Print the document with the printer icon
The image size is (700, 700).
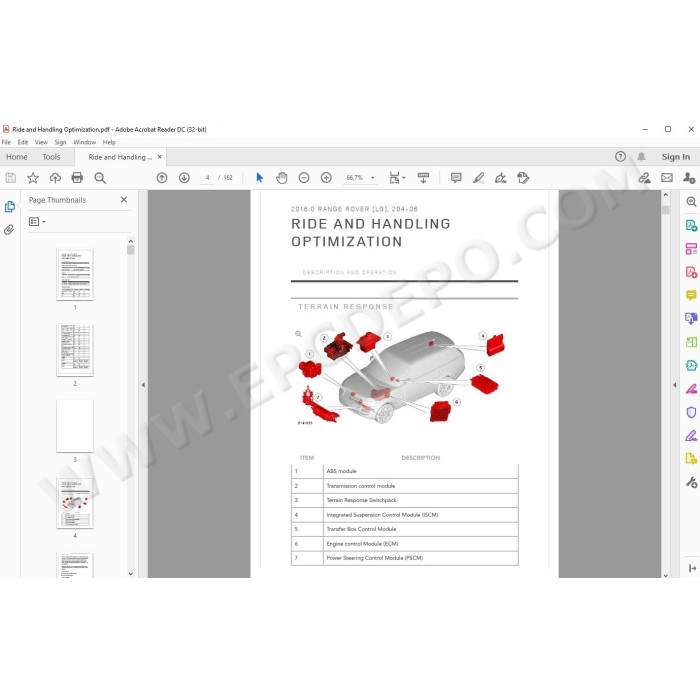click(77, 178)
